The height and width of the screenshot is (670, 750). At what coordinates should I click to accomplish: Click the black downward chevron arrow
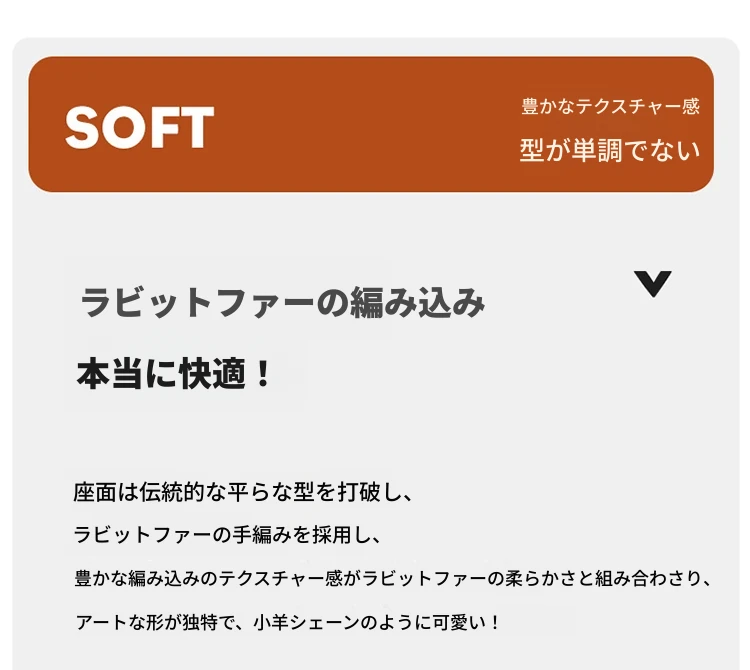tap(653, 284)
